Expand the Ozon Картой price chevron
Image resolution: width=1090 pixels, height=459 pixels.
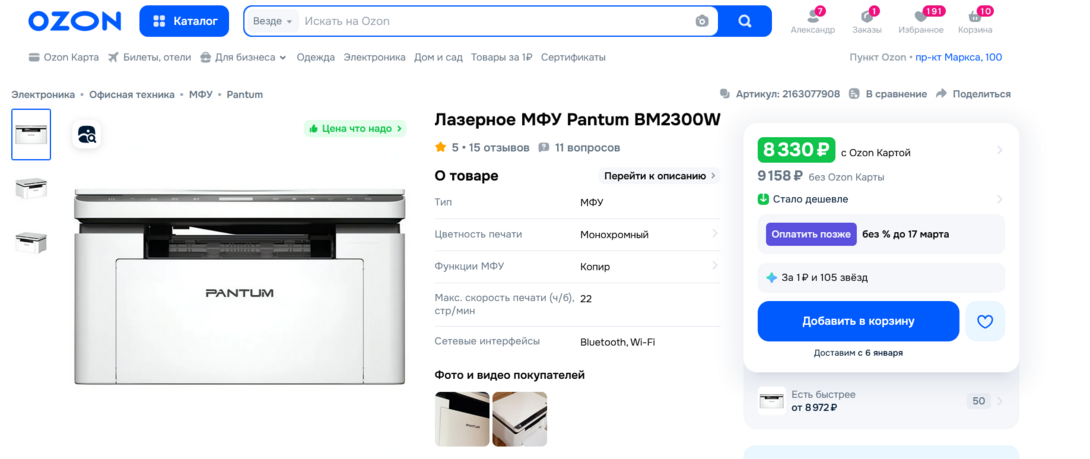(999, 151)
